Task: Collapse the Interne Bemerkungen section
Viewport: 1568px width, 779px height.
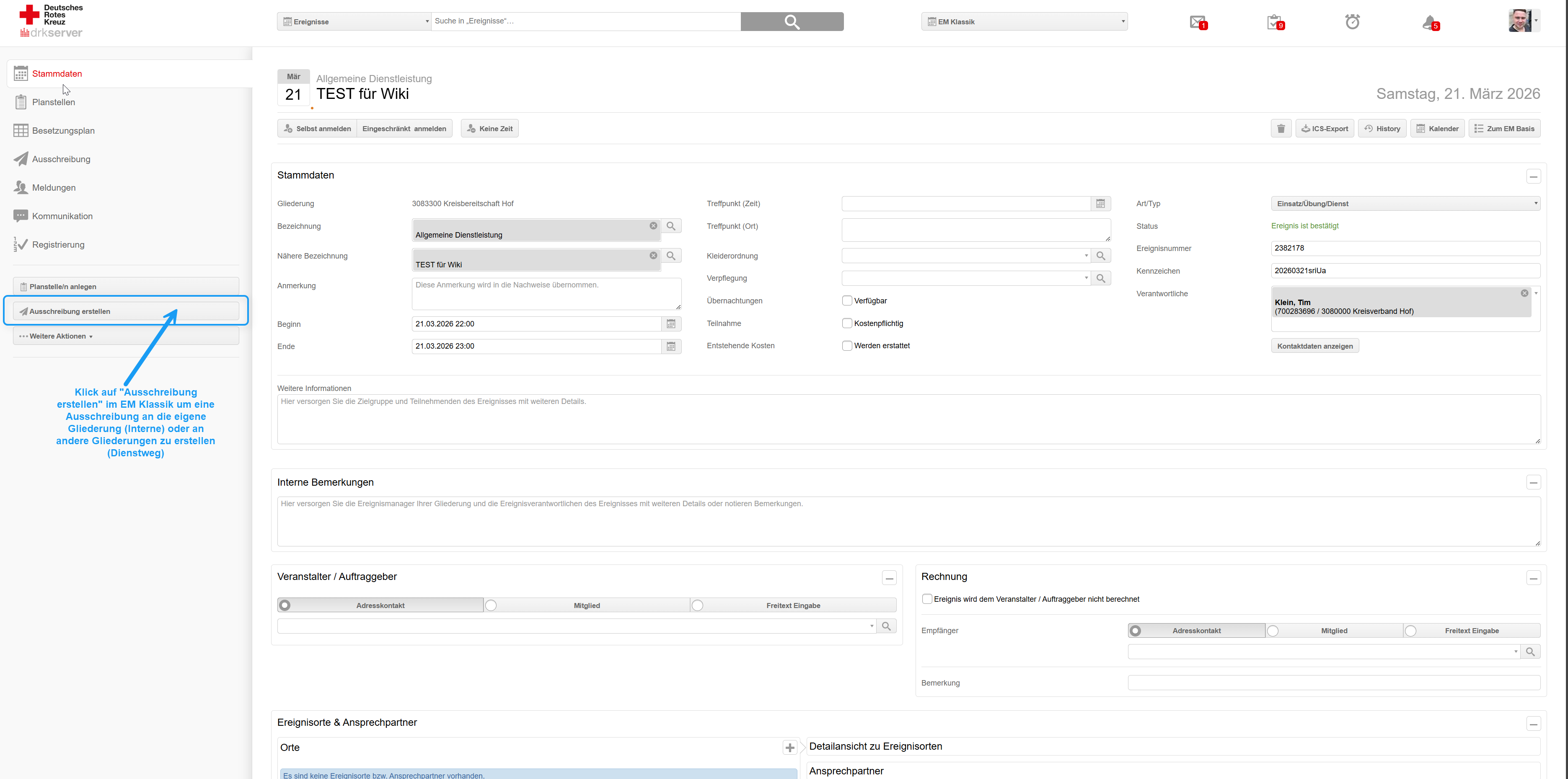Action: pyautogui.click(x=1533, y=483)
